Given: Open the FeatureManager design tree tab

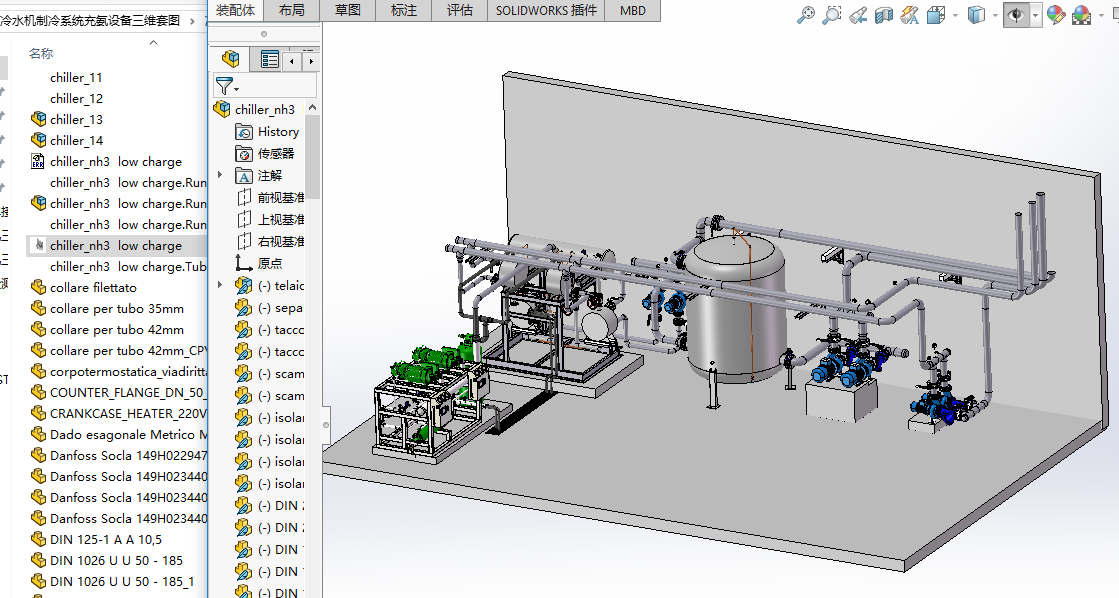Looking at the screenshot, I should click(231, 60).
